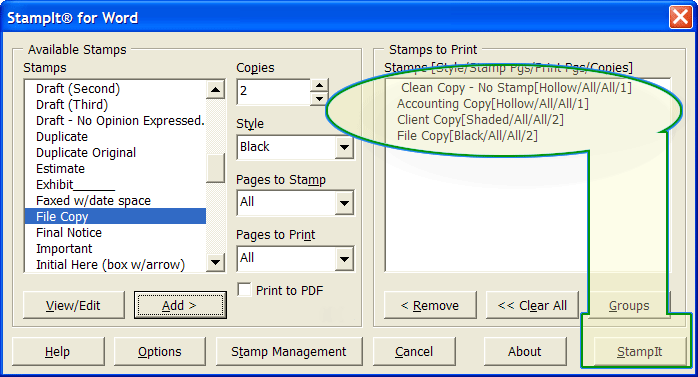Image resolution: width=698 pixels, height=377 pixels.
Task: Decrease Copies with the down spinner
Action: [319, 98]
